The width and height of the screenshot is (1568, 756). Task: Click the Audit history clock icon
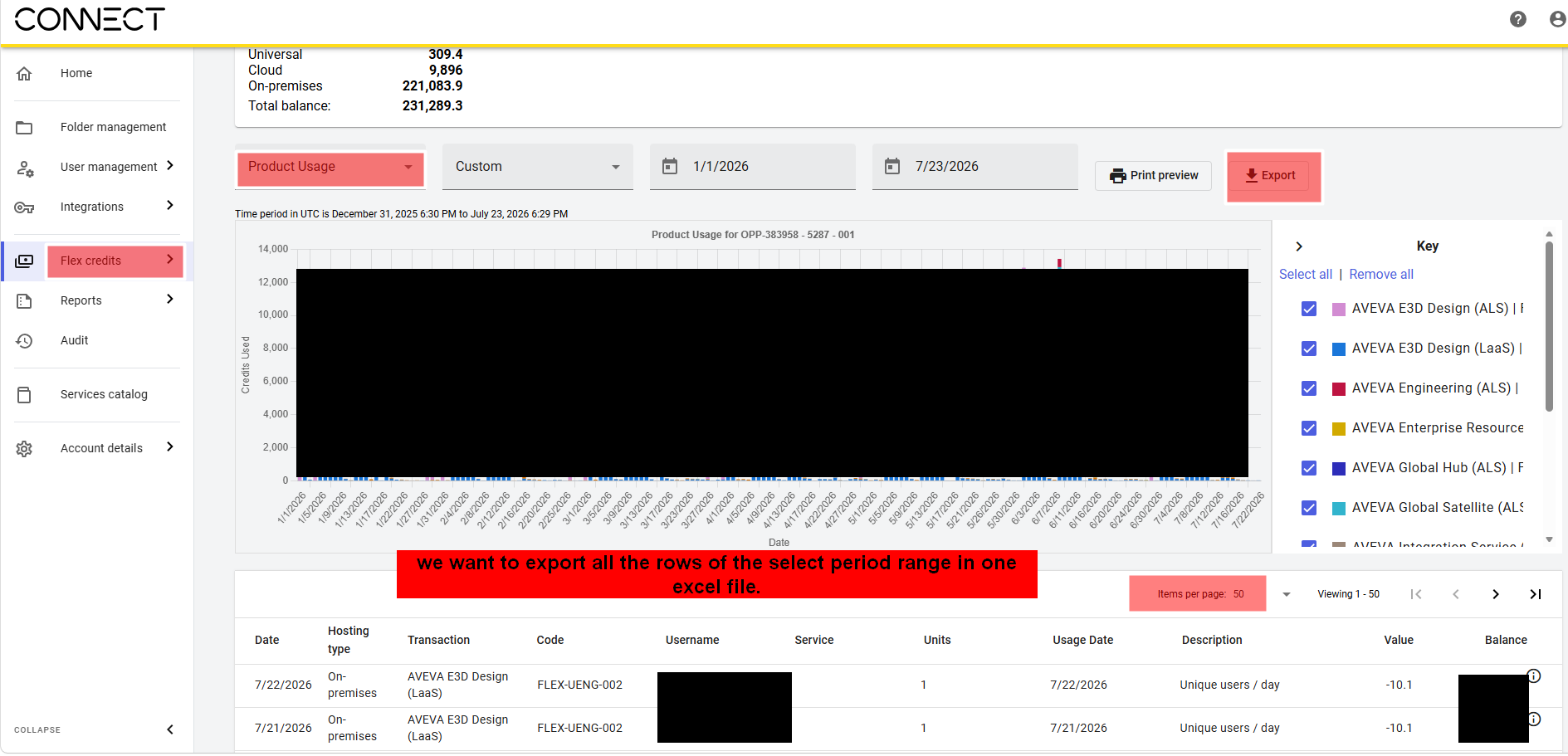24,341
